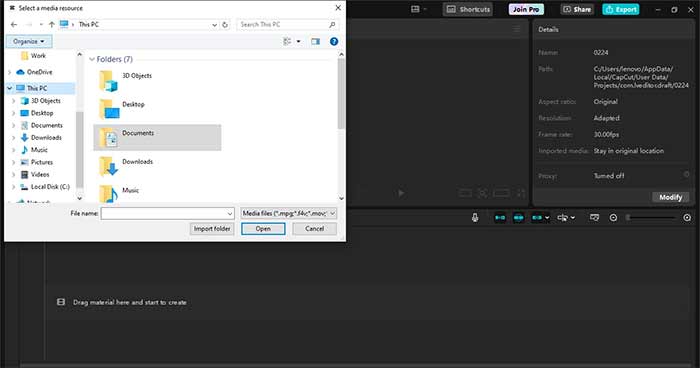The height and width of the screenshot is (368, 700).
Task: Click the preview axis icon in timeline toolbar
Action: (x=594, y=217)
